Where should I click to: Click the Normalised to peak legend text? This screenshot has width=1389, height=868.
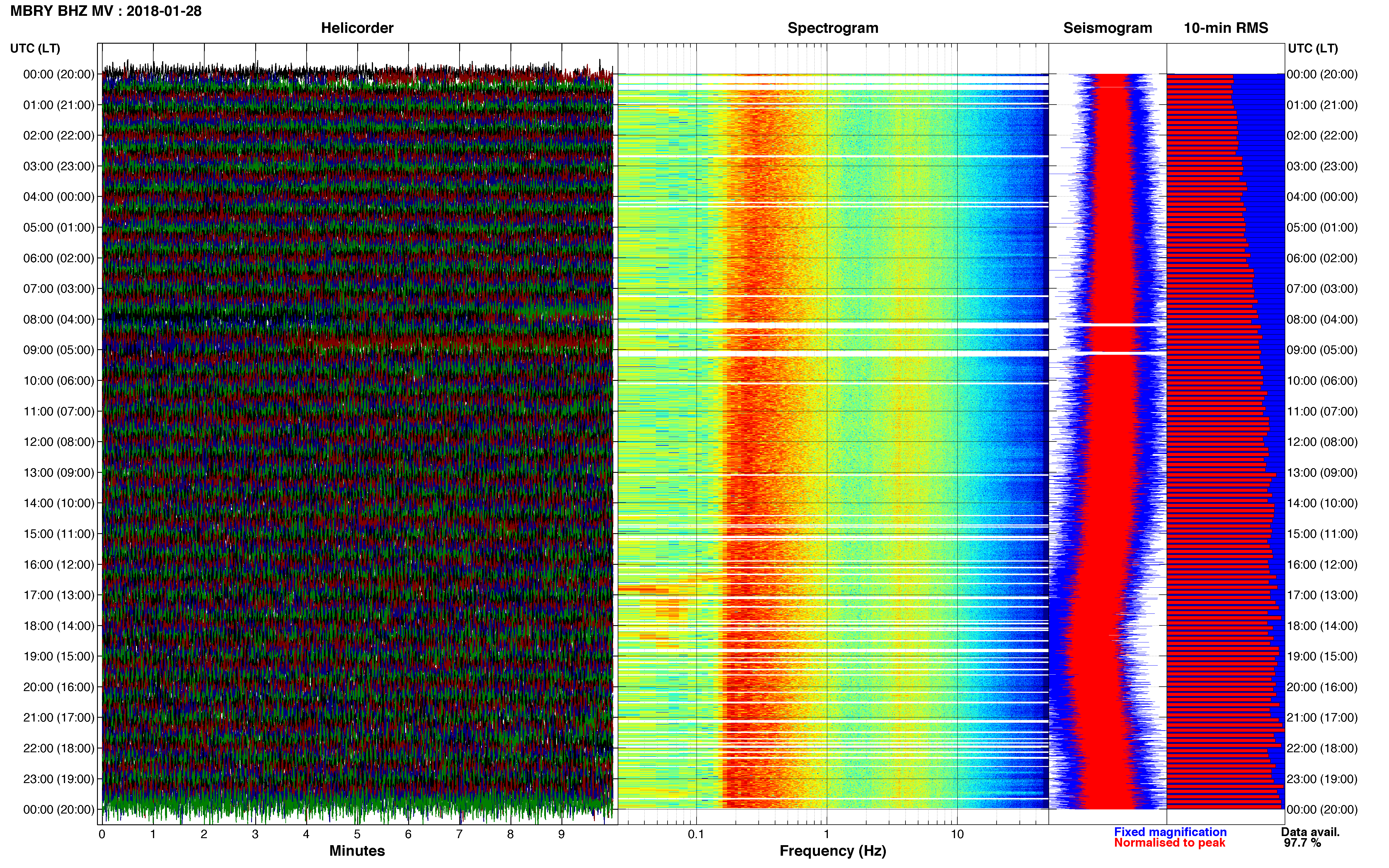(1170, 843)
